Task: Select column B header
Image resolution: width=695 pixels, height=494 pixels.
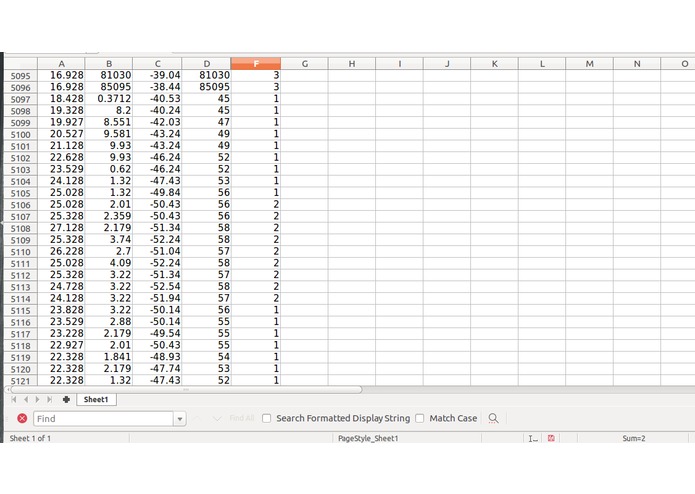Action: coord(109,64)
